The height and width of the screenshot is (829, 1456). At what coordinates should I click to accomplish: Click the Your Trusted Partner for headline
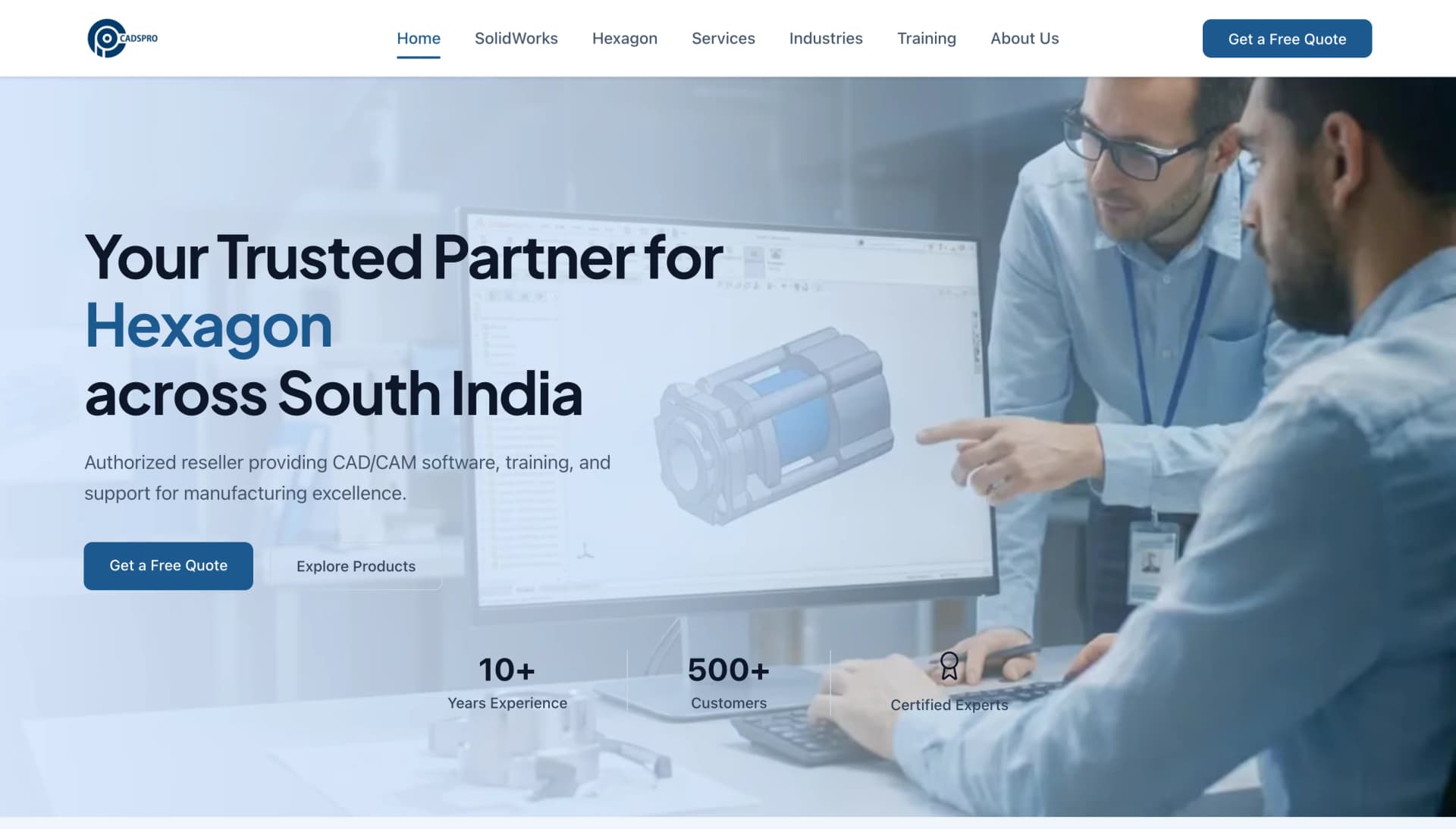pos(403,257)
